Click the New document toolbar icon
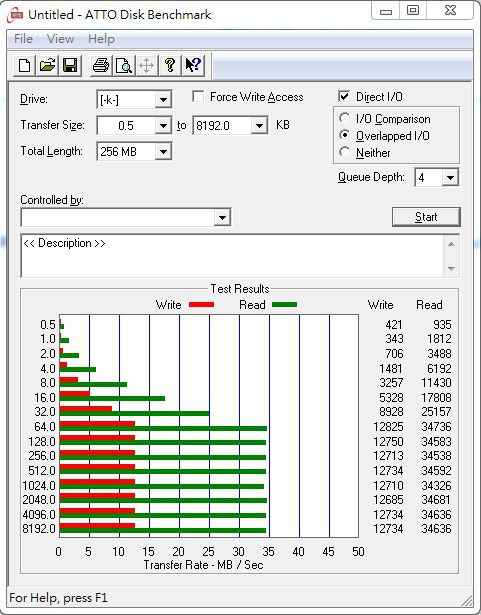 [x=25, y=65]
